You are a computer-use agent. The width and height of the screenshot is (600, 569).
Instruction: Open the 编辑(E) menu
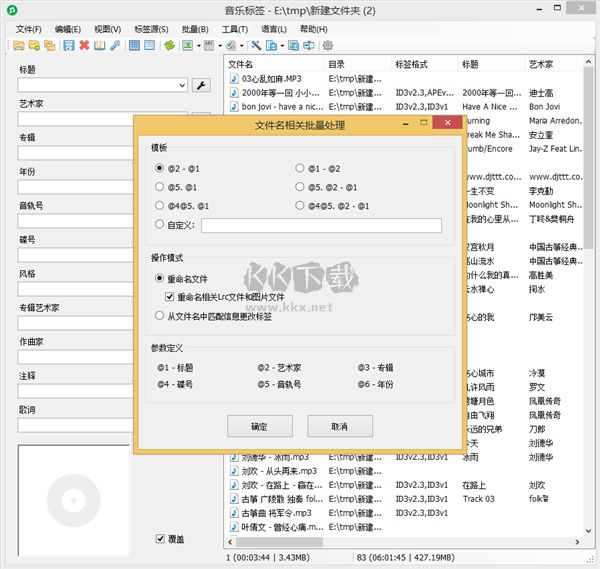point(68,29)
